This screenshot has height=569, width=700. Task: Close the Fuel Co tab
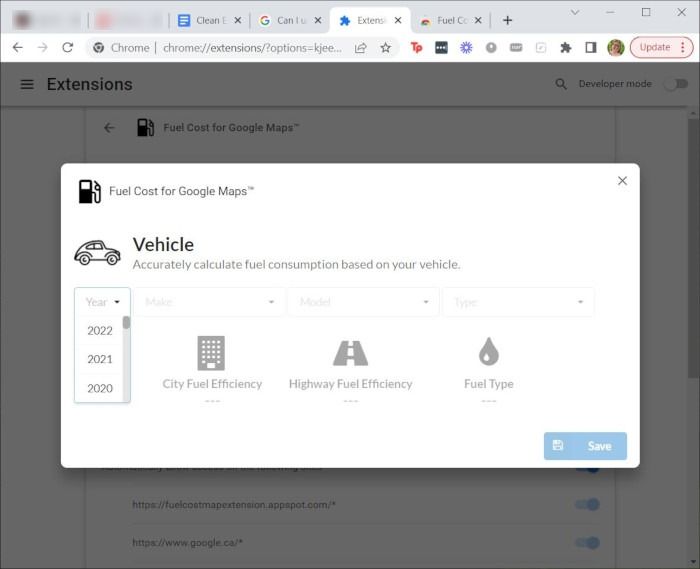(478, 21)
